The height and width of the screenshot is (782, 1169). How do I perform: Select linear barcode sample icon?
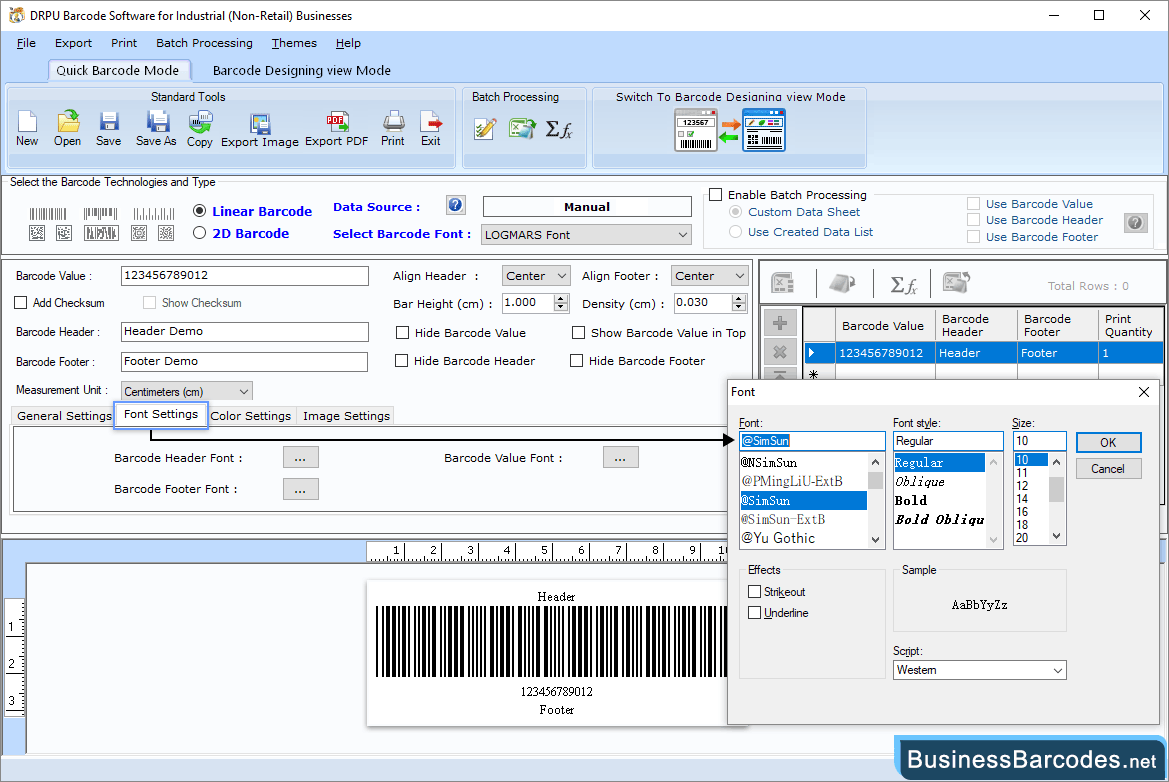pyautogui.click(x=48, y=214)
